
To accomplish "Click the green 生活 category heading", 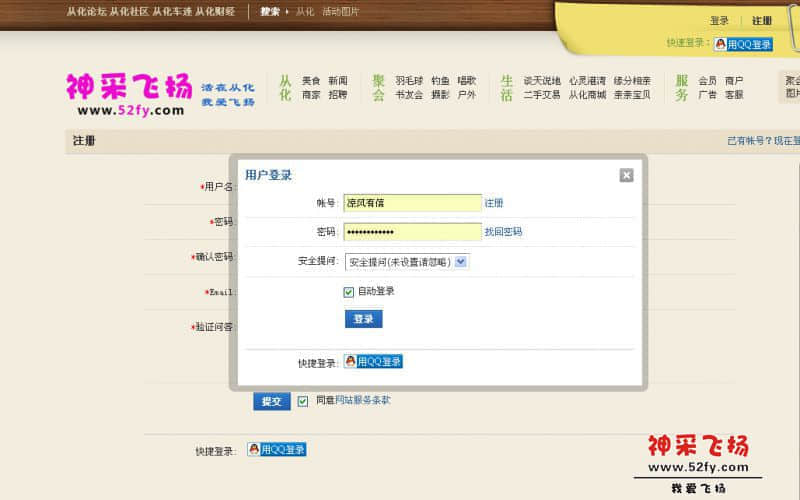I will [506, 88].
